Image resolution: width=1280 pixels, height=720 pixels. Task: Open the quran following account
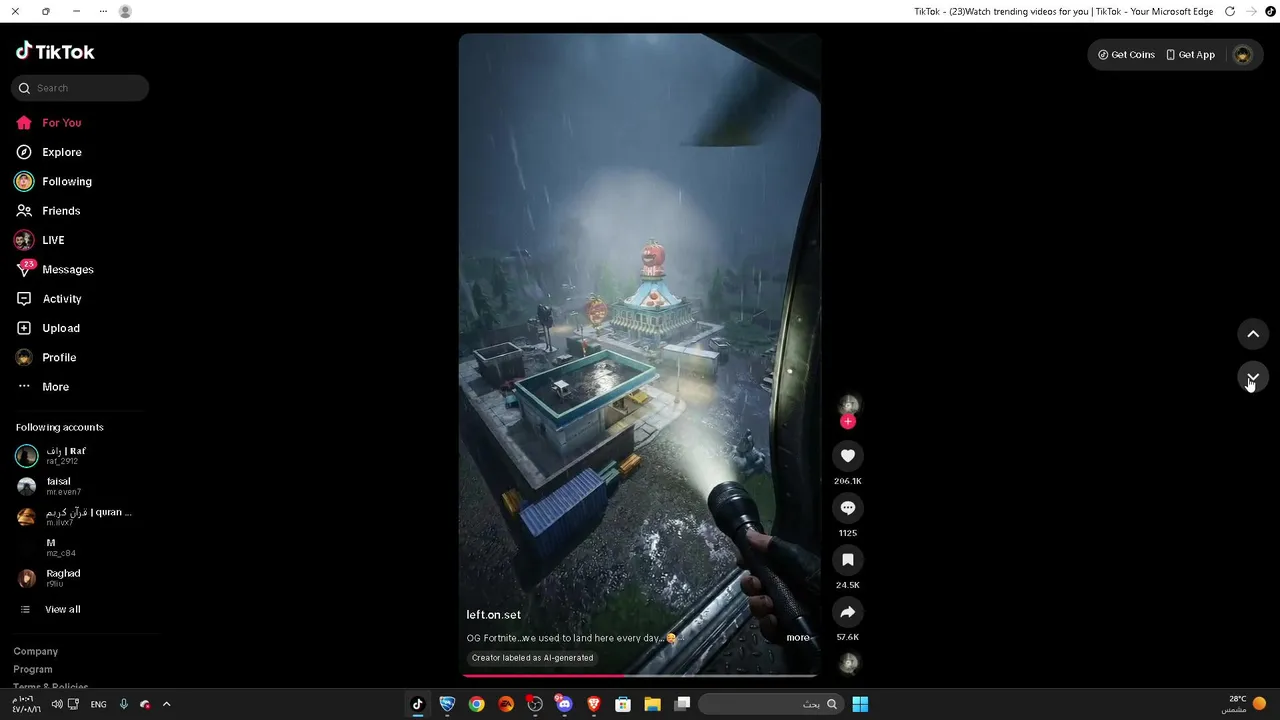[75, 517]
